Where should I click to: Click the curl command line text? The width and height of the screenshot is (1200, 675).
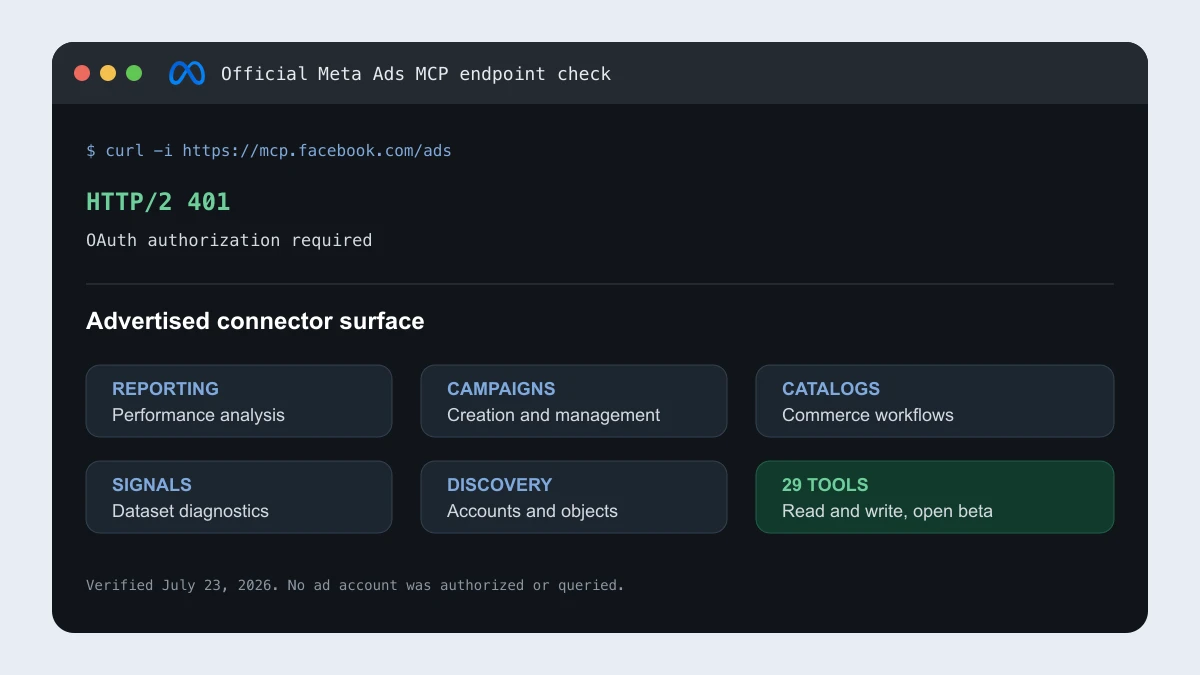pos(269,151)
